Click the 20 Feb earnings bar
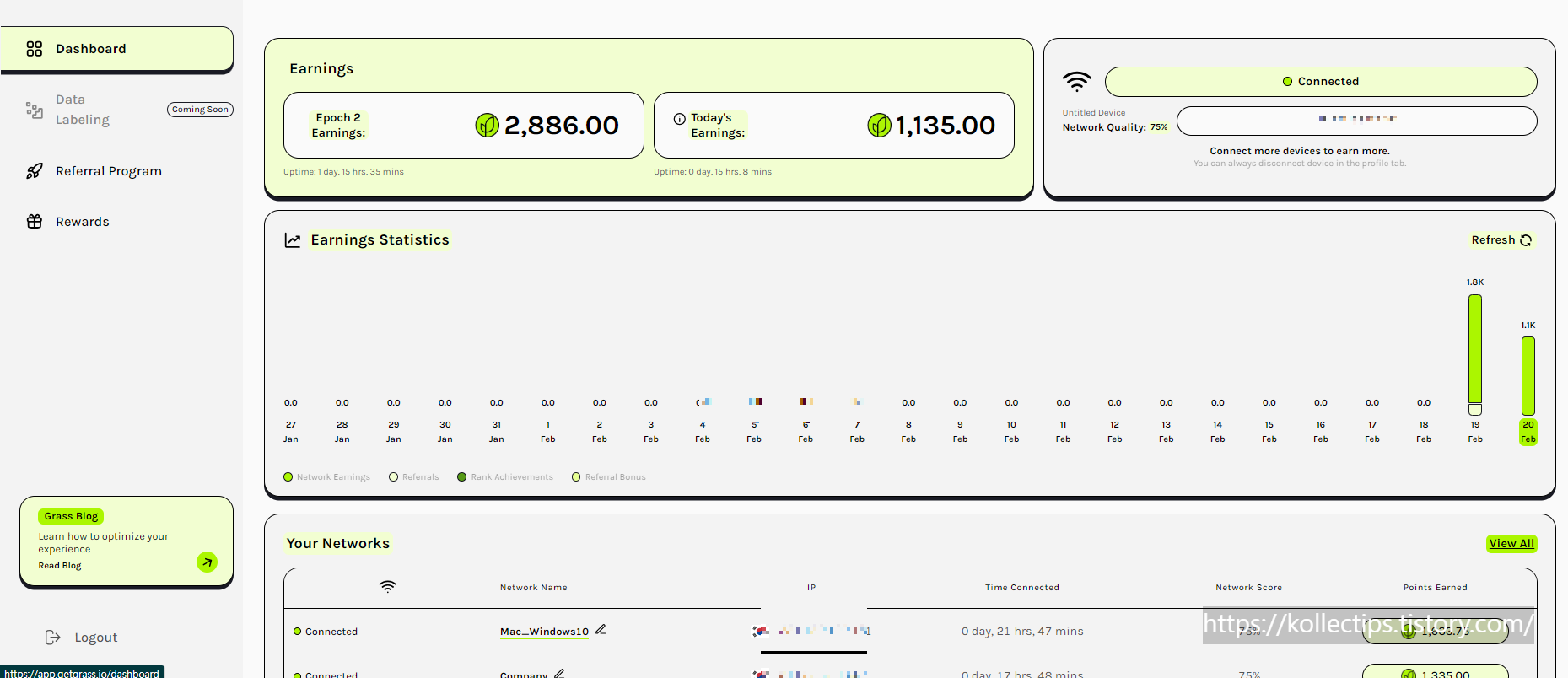Viewport: 1568px width, 678px height. 1528,376
